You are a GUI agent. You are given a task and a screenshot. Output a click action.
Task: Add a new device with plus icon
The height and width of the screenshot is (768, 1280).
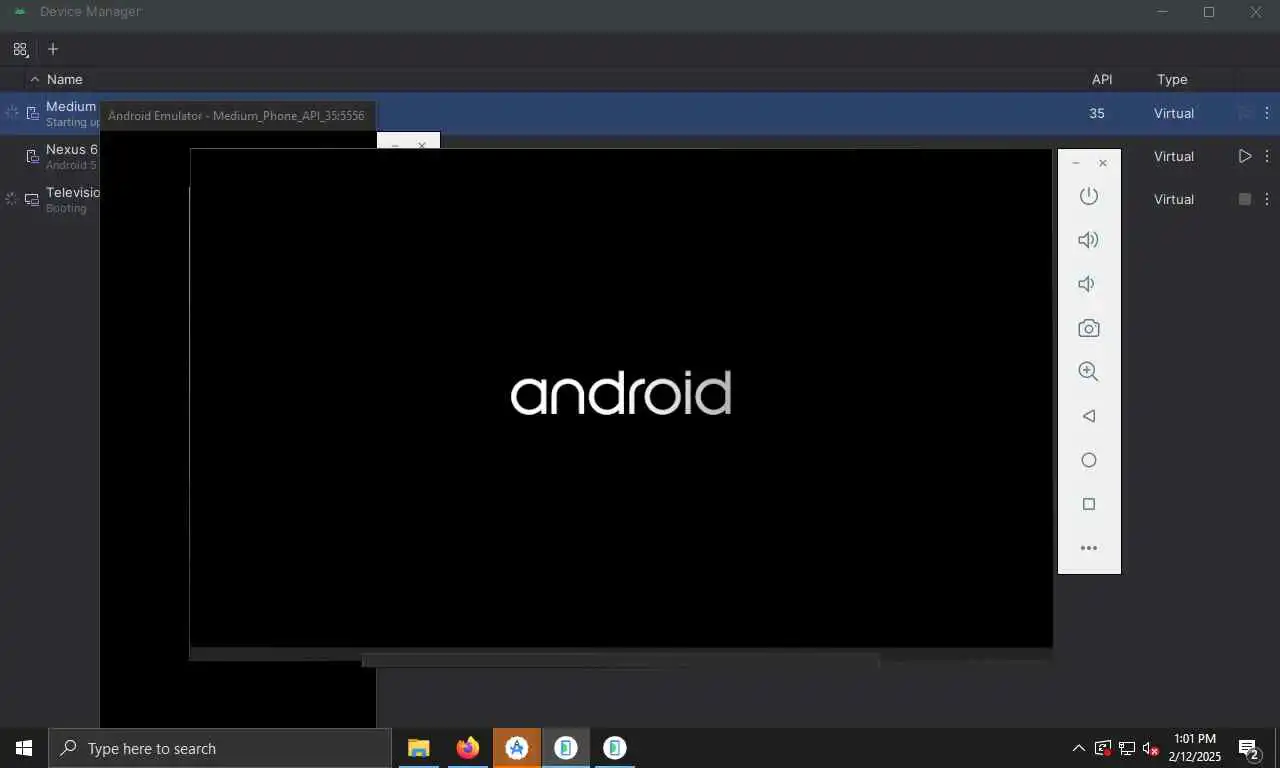(x=53, y=49)
